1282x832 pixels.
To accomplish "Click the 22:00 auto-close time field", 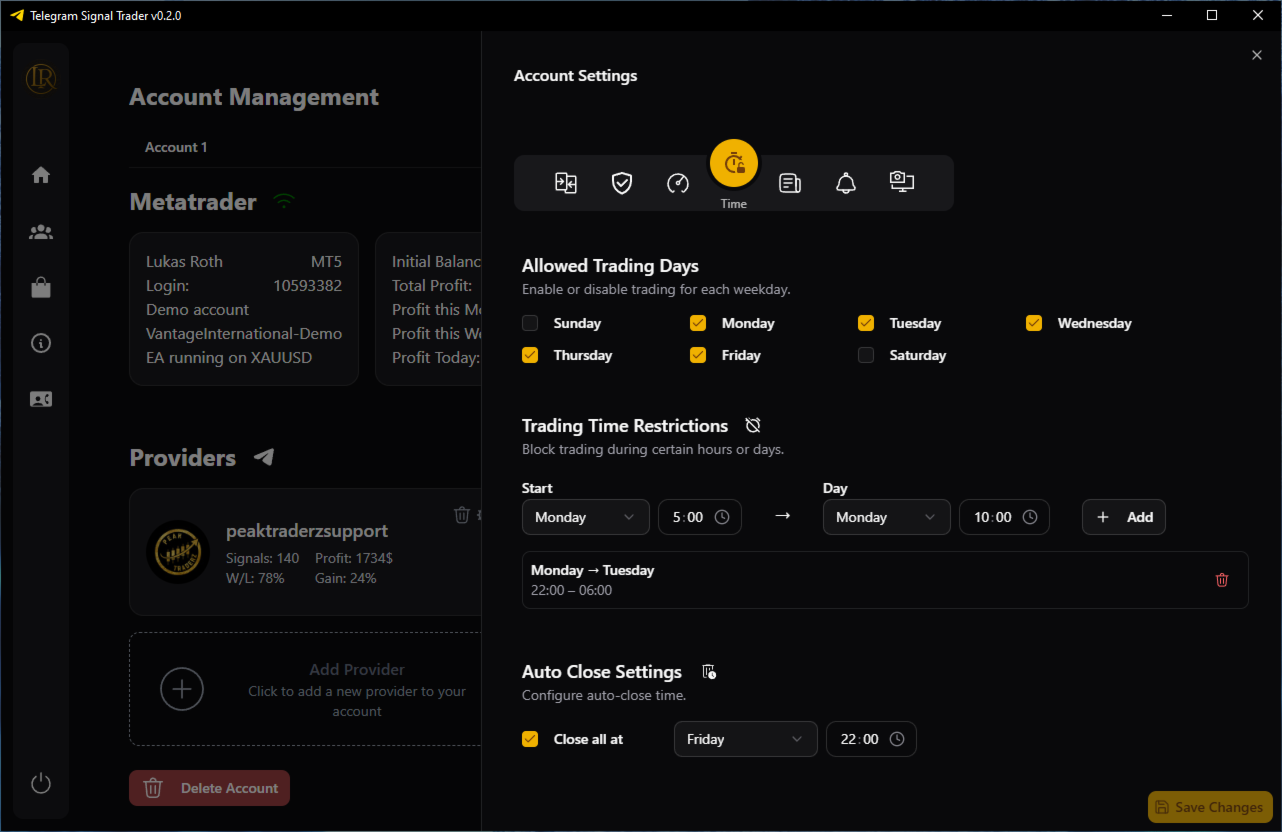I will [x=871, y=739].
